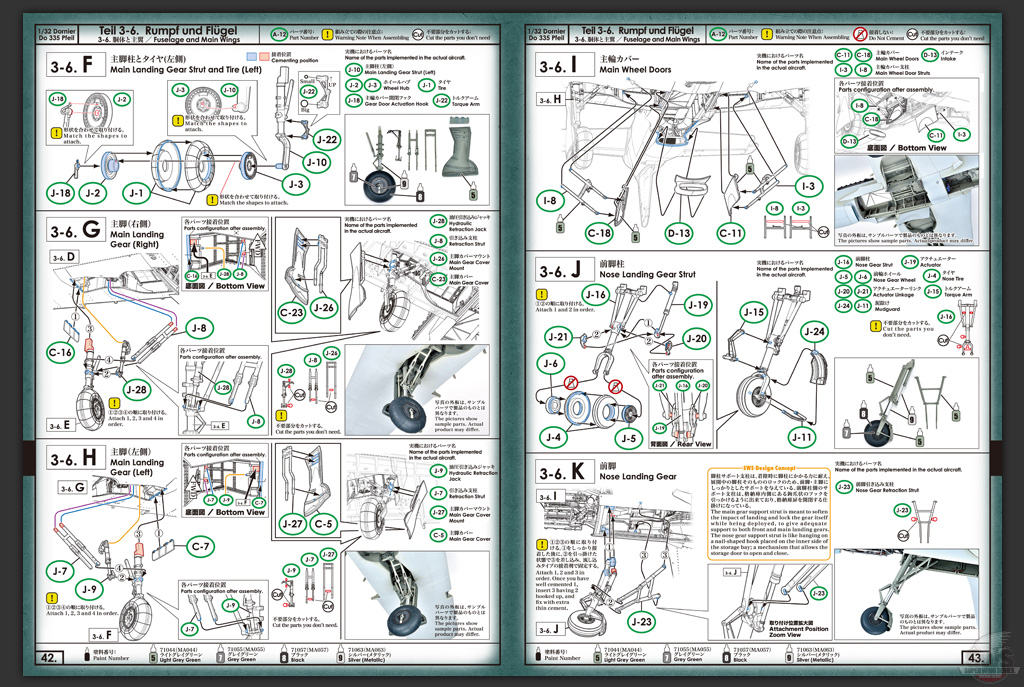
Task: Click the 'Bottom View' label in step I
Action: [x=922, y=148]
